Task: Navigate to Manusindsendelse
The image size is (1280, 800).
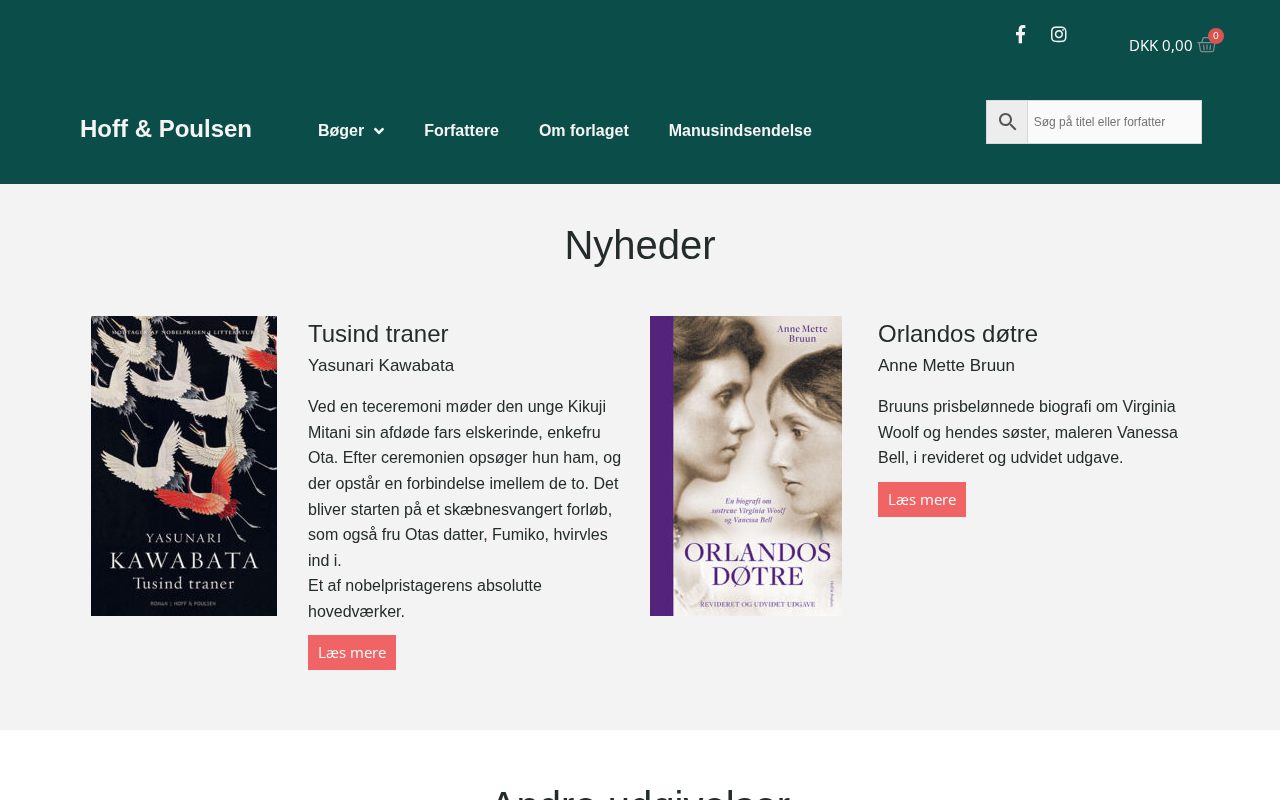Action: point(740,131)
